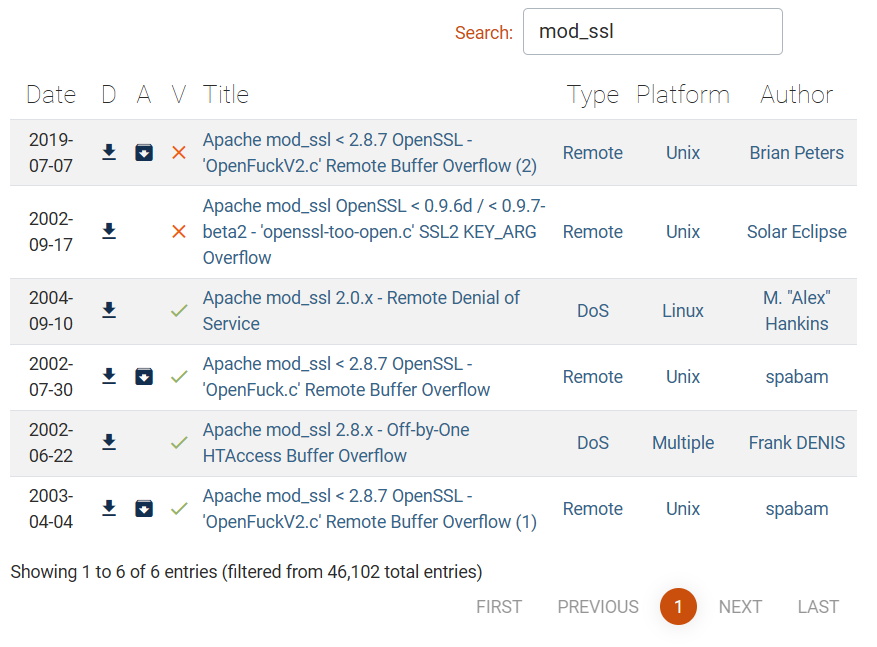877x647 pixels.
Task: Click the Unix platform on the 2003-04-04 row
Action: click(x=683, y=508)
